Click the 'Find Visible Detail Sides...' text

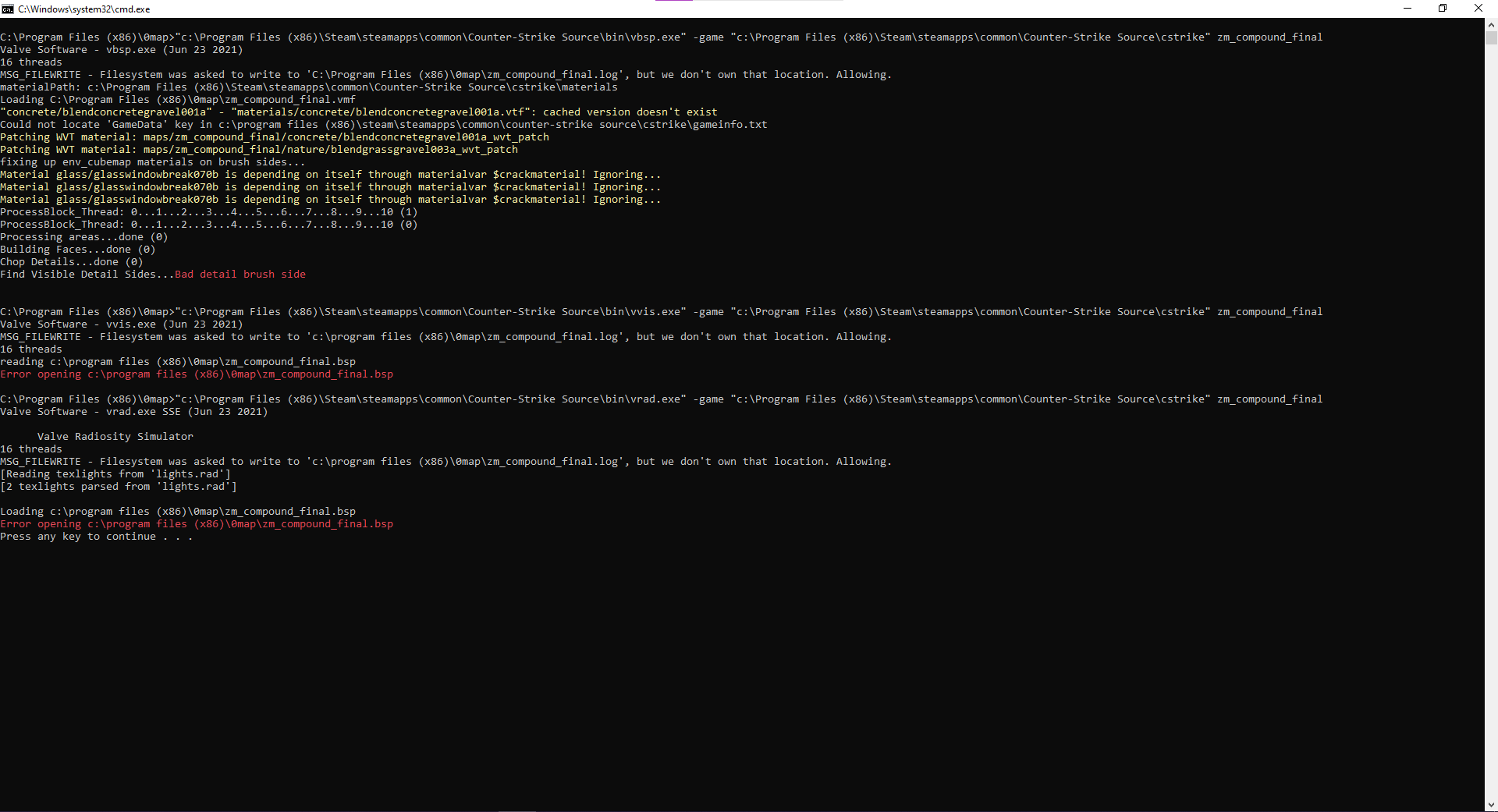pos(87,275)
